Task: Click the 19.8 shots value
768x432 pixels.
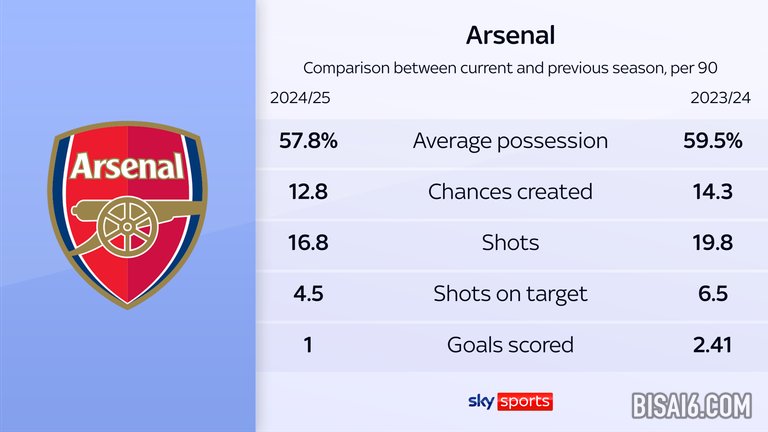Action: pyautogui.click(x=713, y=242)
